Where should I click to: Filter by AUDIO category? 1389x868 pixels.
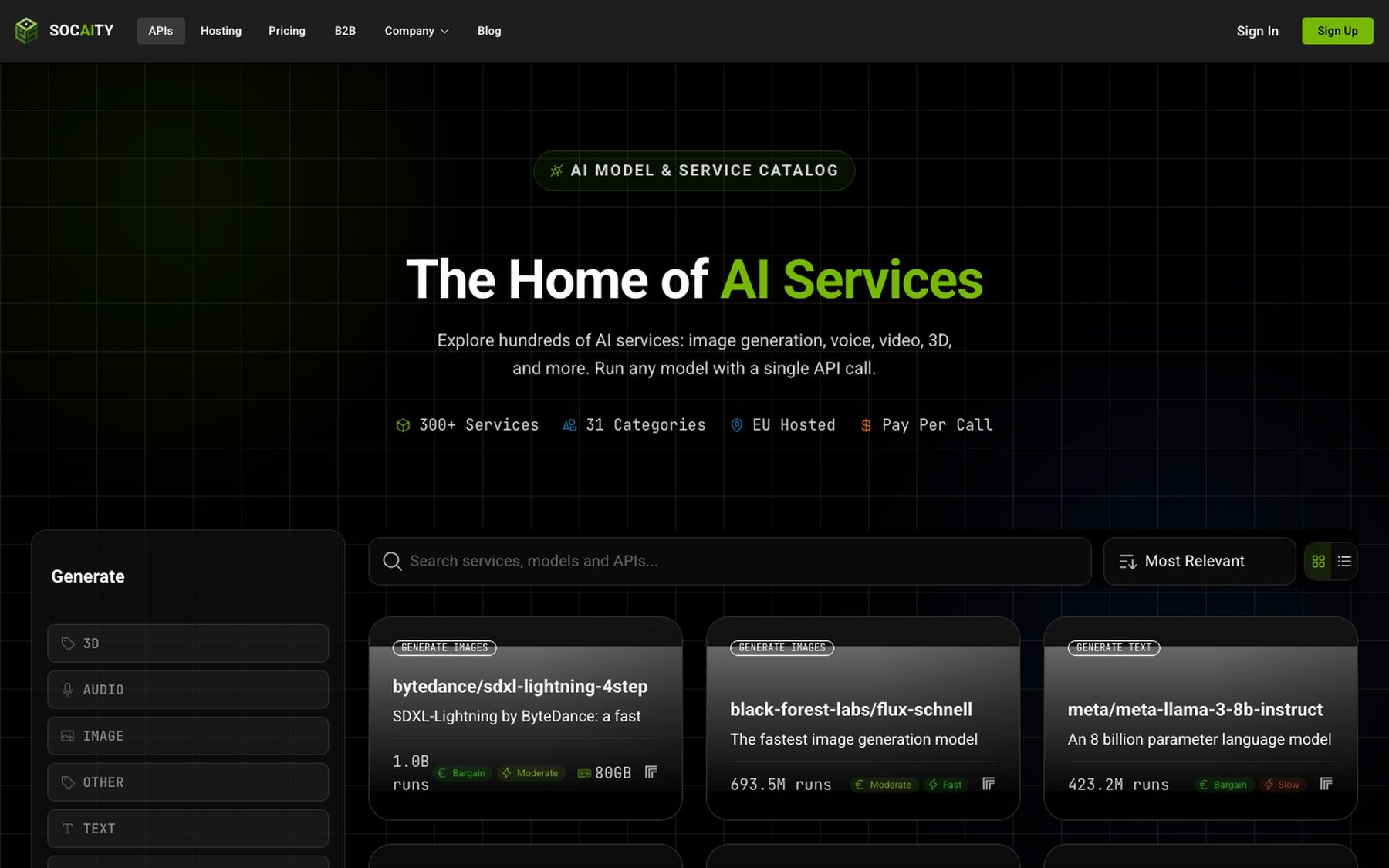pos(188,690)
